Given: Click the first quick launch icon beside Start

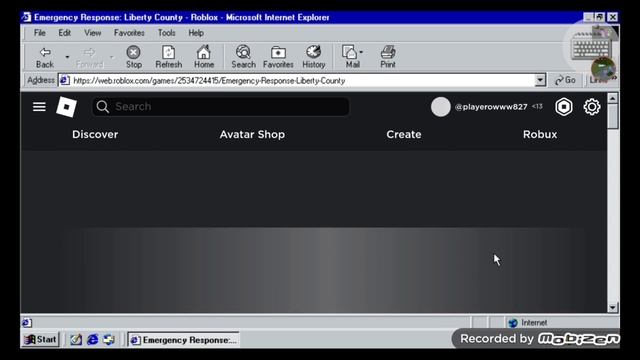Looking at the screenshot, I should pyautogui.click(x=76, y=340).
